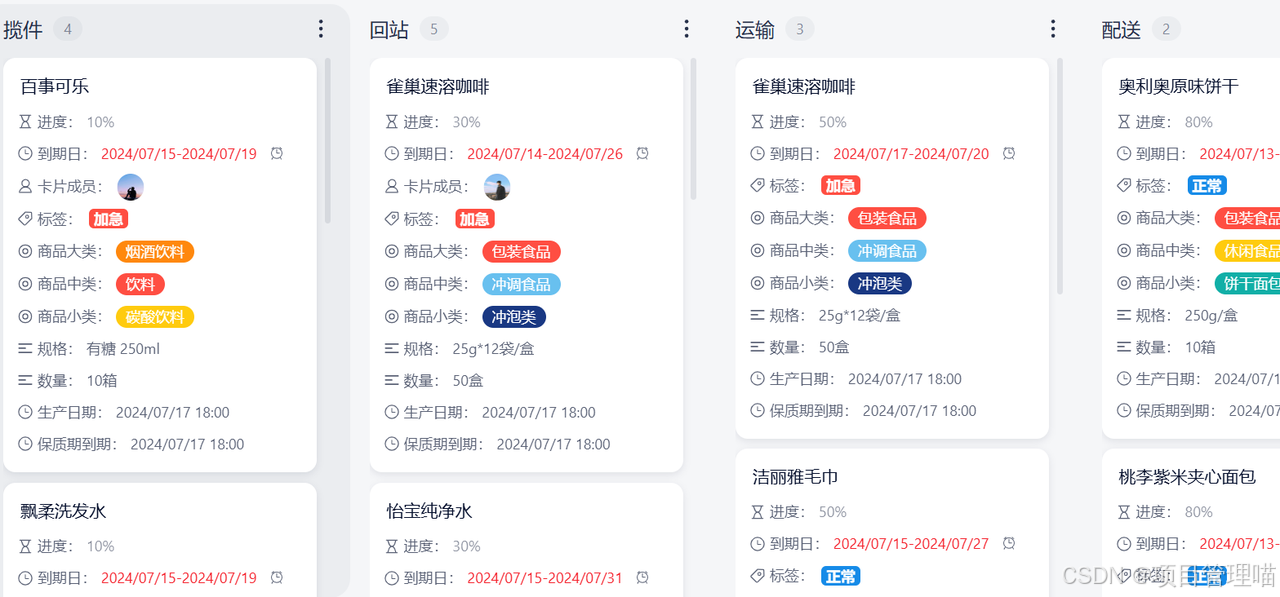Image resolution: width=1280 pixels, height=597 pixels.
Task: Click the progress value 80% on 奥利奥原味饼干
Action: point(1199,122)
